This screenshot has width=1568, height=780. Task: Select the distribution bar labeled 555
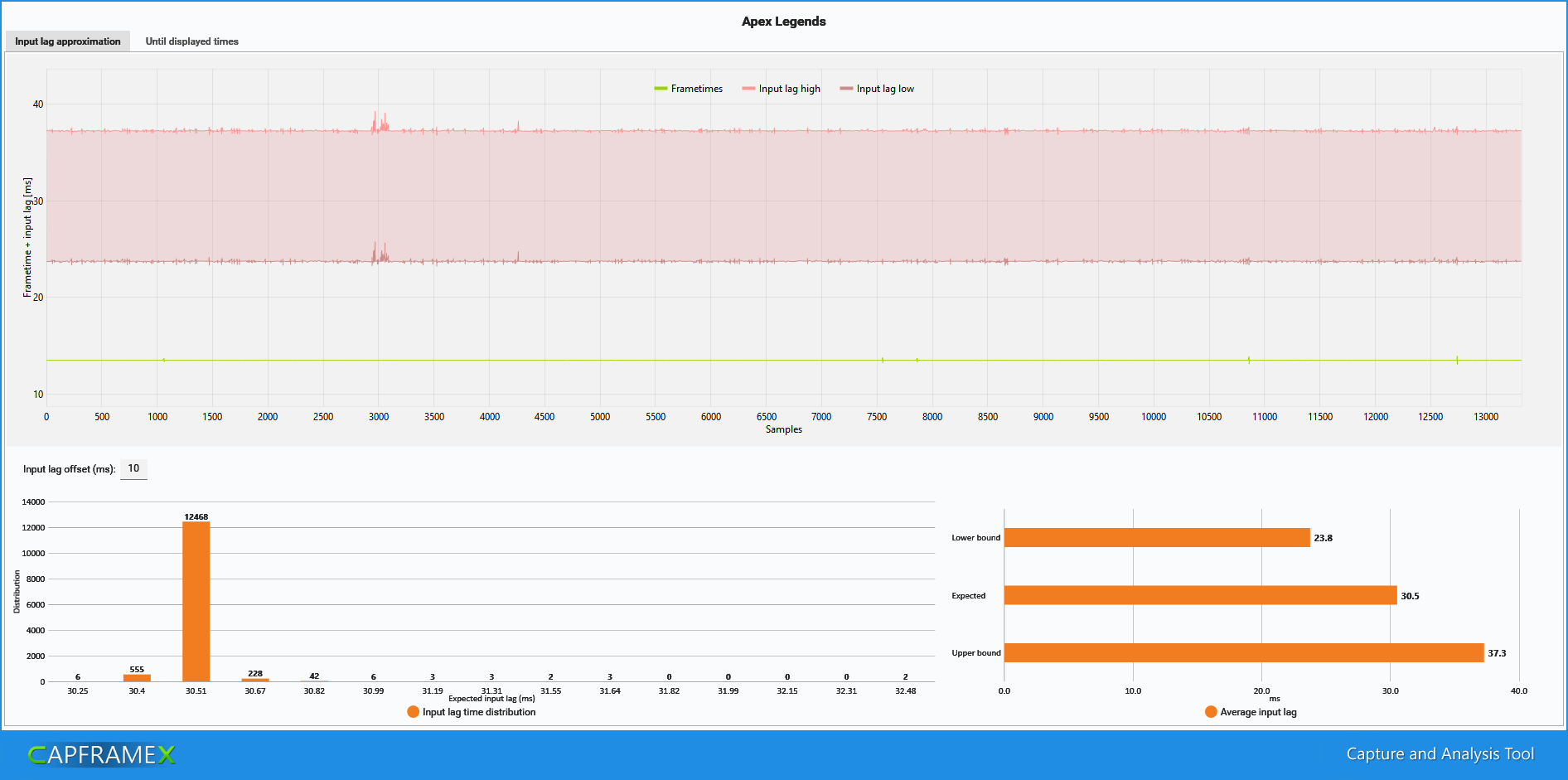(x=137, y=678)
